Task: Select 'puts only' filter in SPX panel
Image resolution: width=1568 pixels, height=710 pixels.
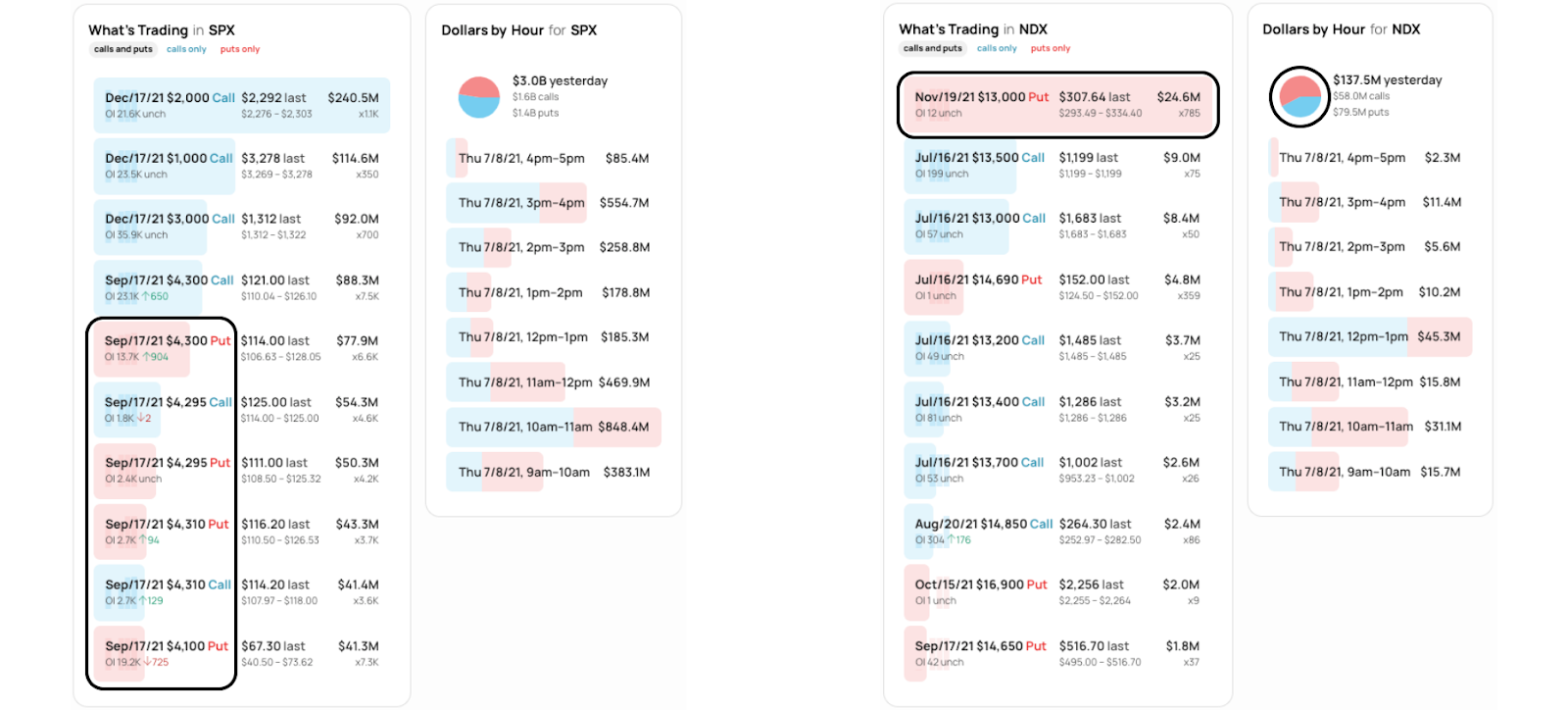Action: pos(240,49)
